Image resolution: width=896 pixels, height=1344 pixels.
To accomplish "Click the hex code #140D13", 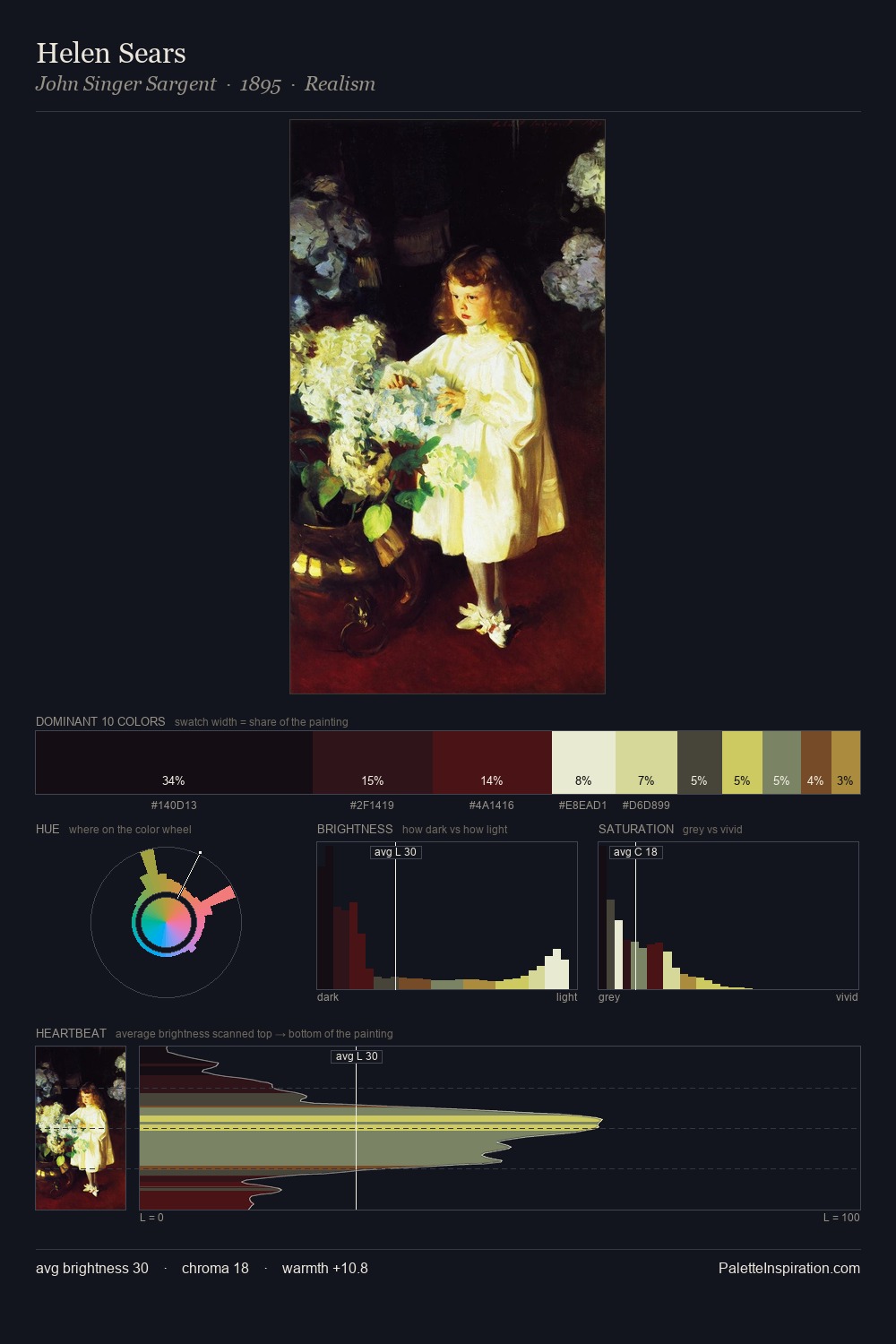I will [x=174, y=806].
